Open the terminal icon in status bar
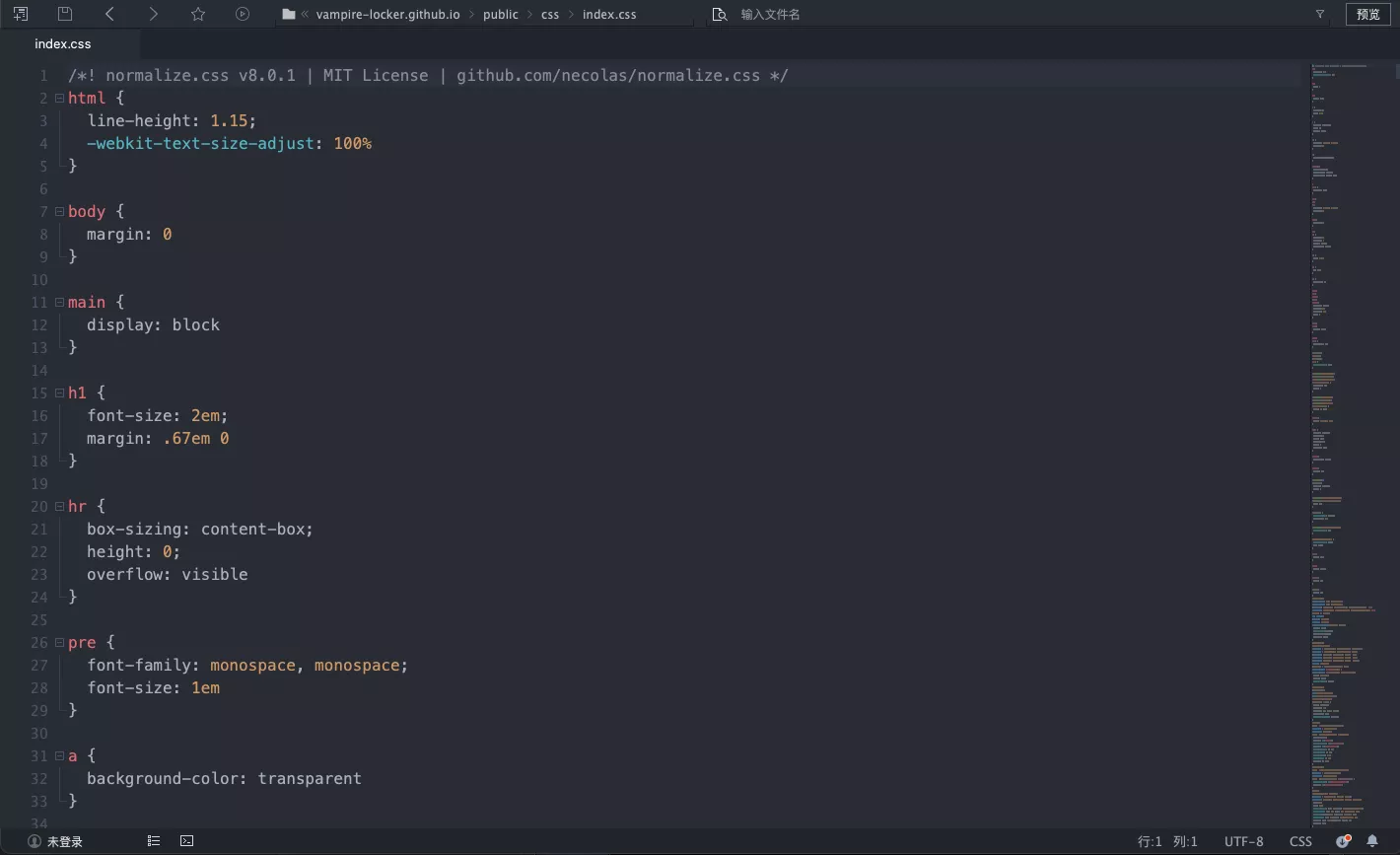 (x=187, y=841)
